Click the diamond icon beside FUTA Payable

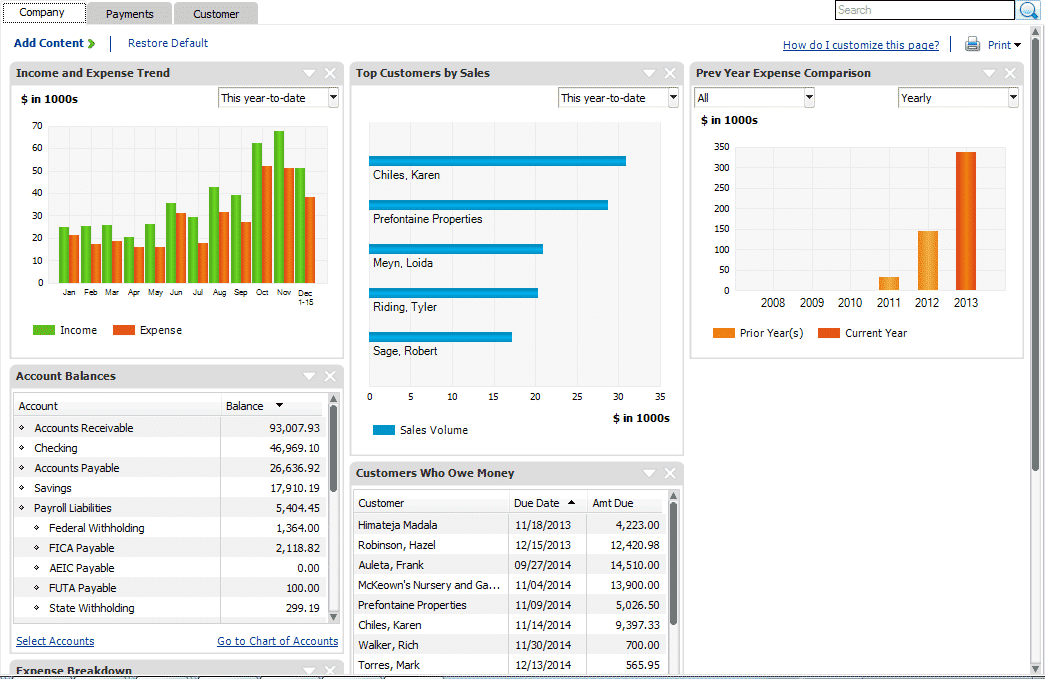[37, 588]
